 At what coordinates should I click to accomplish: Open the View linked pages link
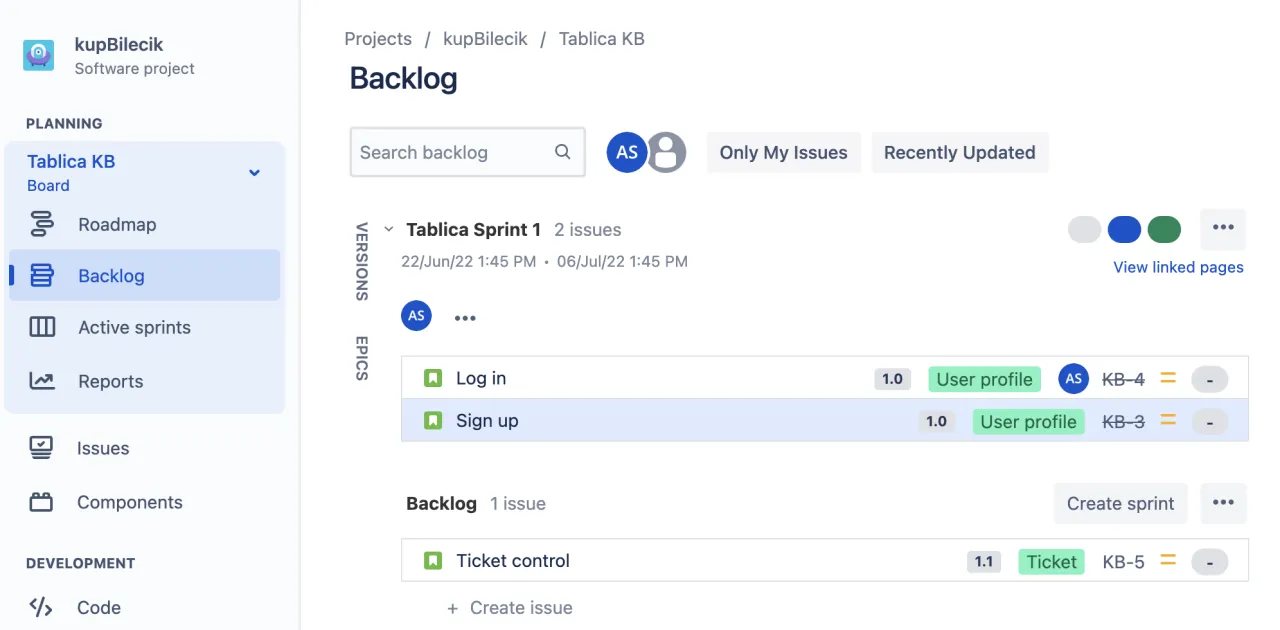[1178, 267]
